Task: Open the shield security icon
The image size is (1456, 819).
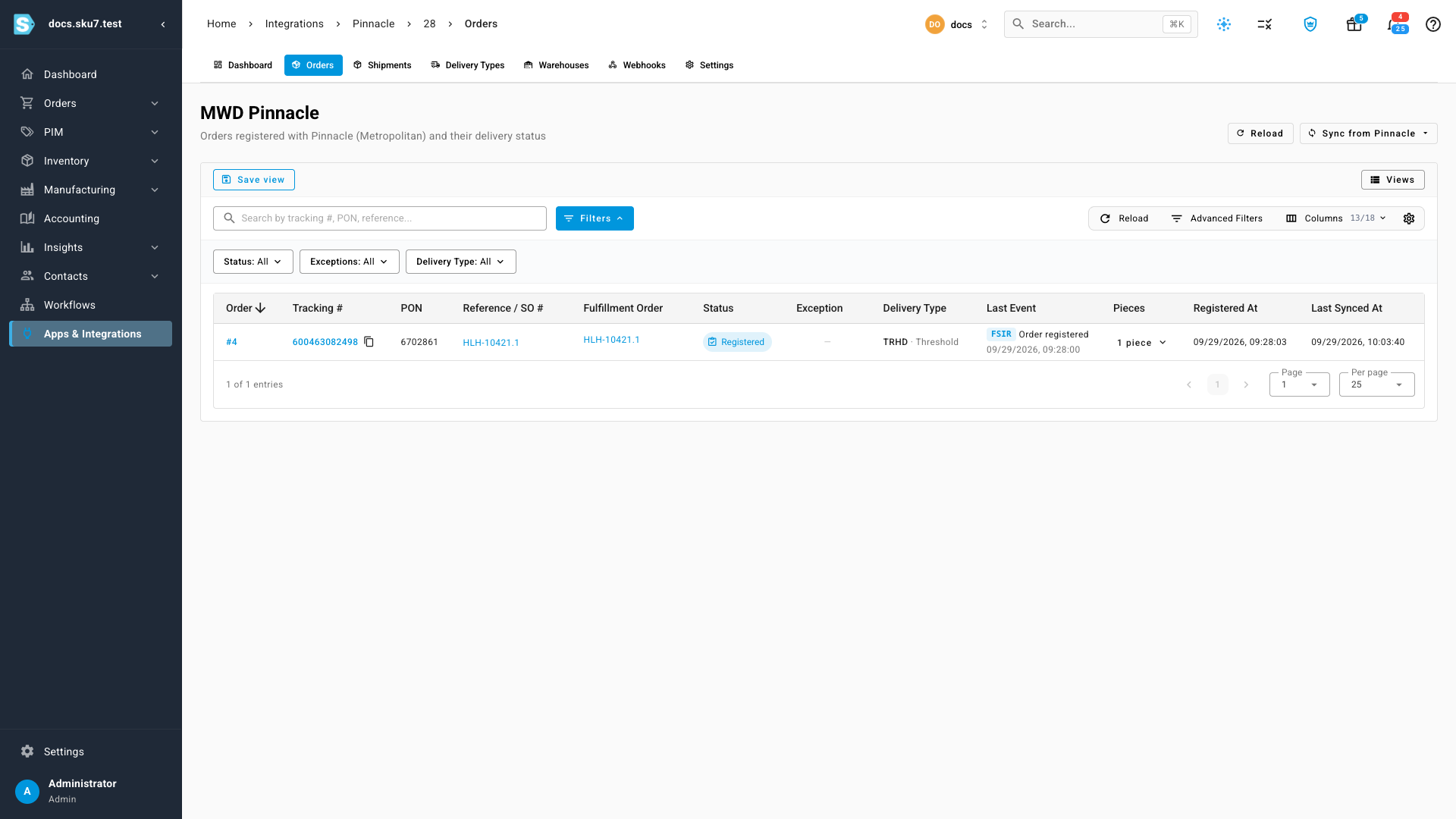Action: pos(1310,24)
